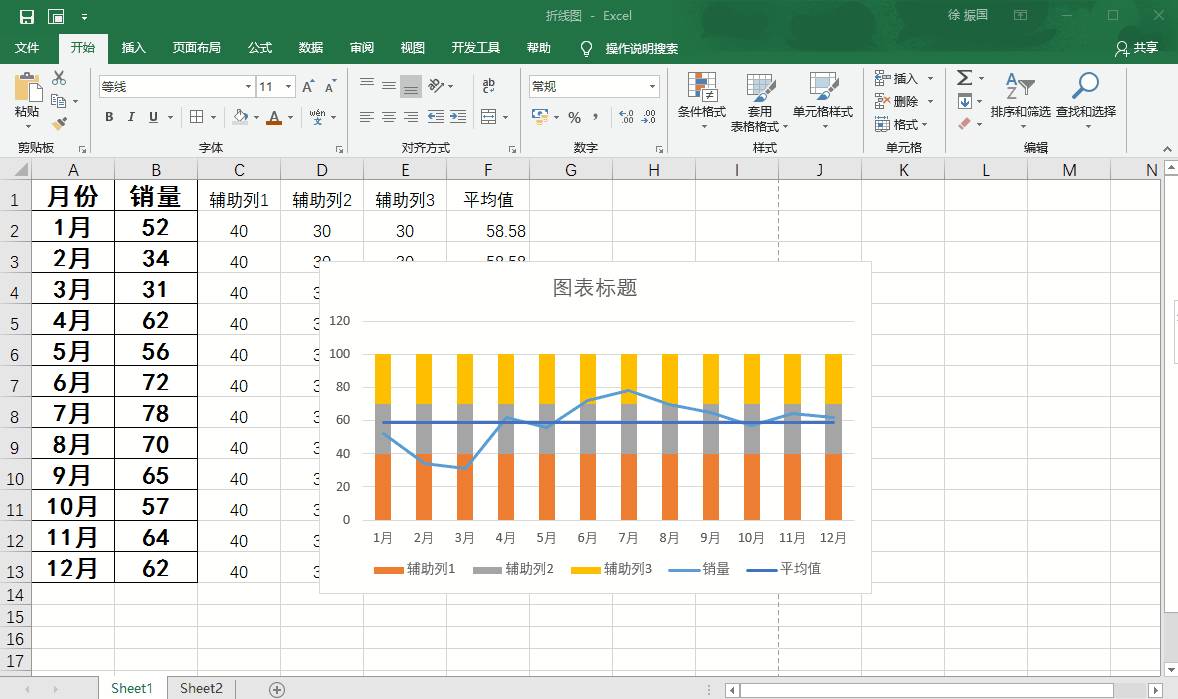Apply percent style to the cells
The width and height of the screenshot is (1178, 699).
click(x=574, y=117)
